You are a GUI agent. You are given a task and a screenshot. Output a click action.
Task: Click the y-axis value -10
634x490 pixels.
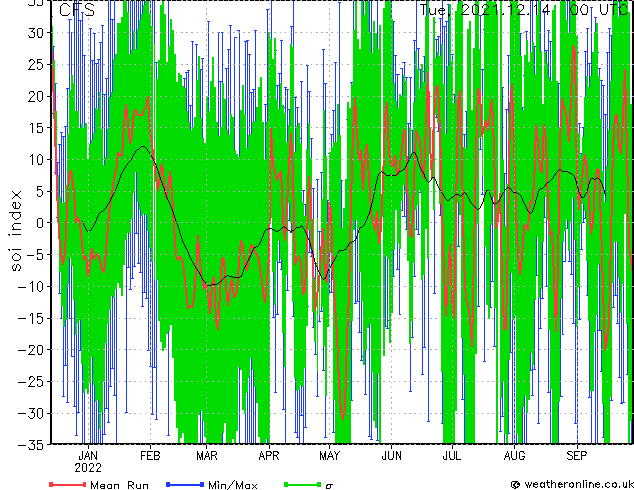click(x=31, y=287)
